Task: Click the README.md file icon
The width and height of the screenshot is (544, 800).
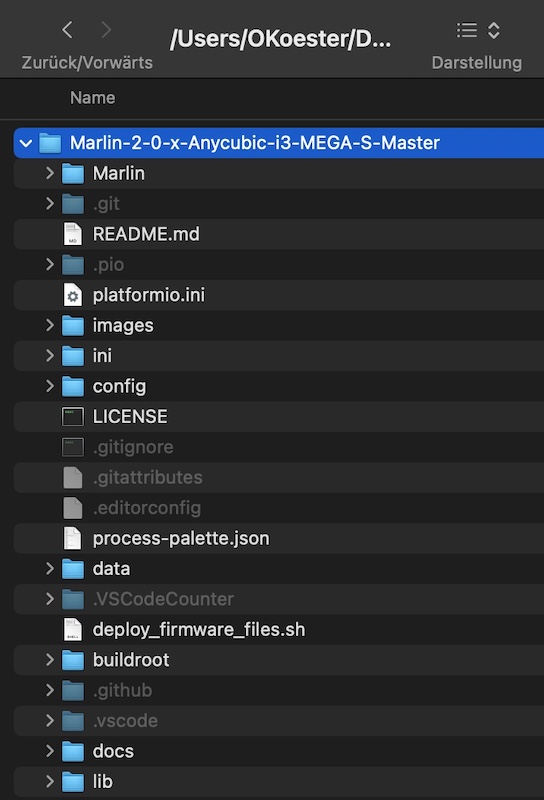Action: point(72,234)
